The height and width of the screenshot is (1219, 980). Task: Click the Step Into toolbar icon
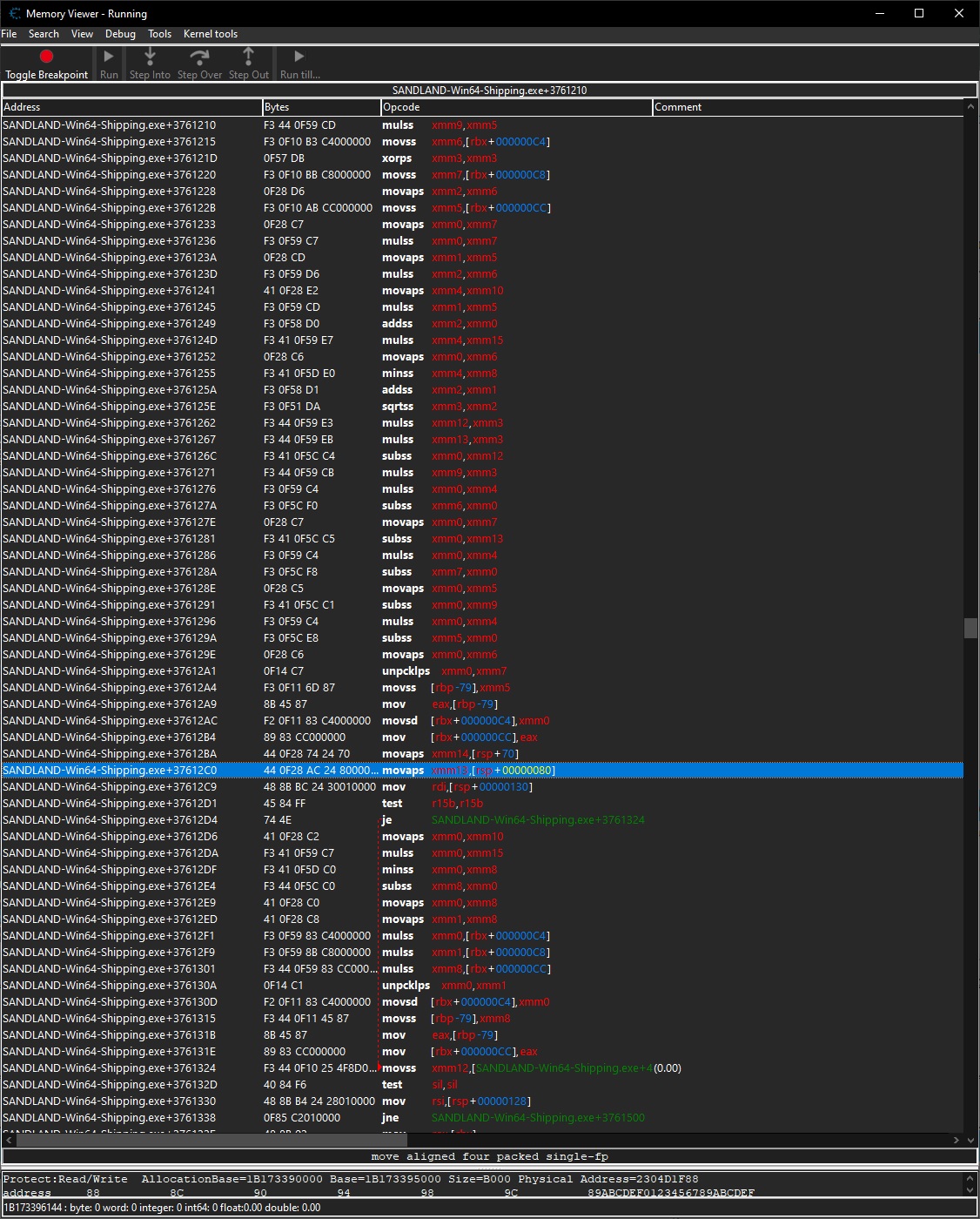[150, 57]
